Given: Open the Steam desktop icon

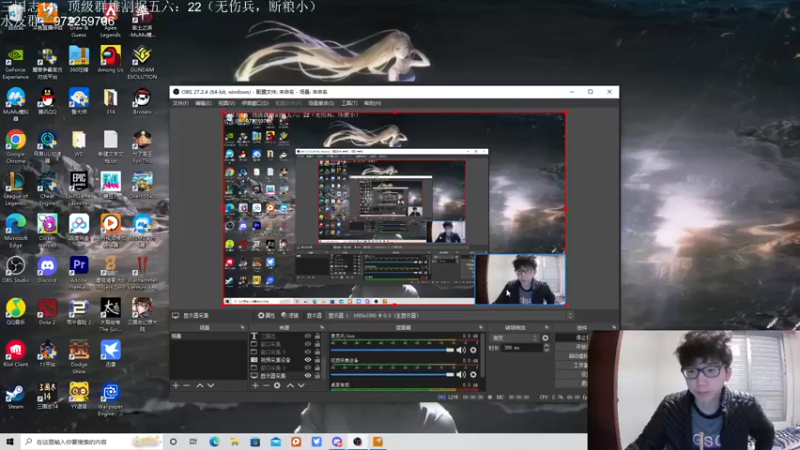Looking at the screenshot, I should click(x=15, y=396).
